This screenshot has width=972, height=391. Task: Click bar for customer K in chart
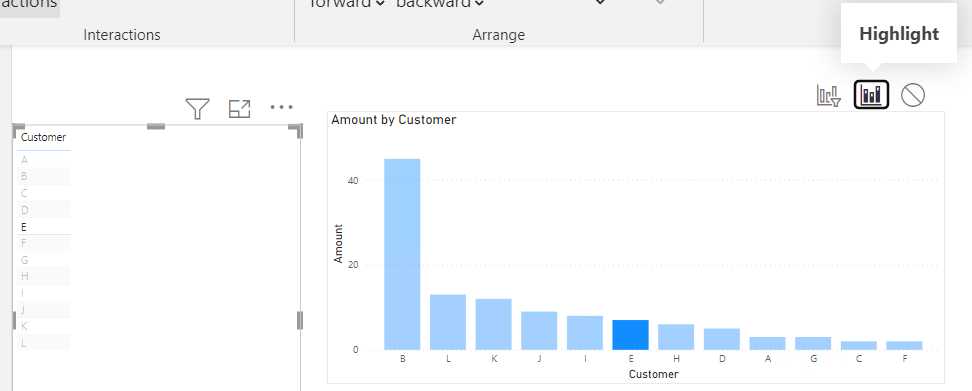click(493, 324)
